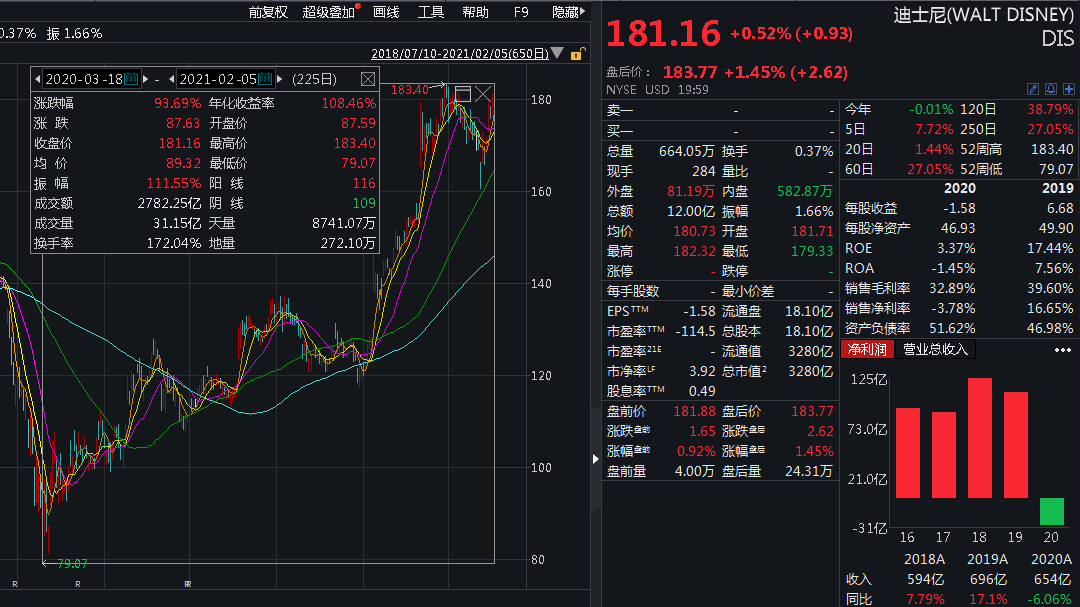Viewport: 1080px width, 607px height.
Task: Click the 年化收益率 108.46% value
Action: (349, 103)
